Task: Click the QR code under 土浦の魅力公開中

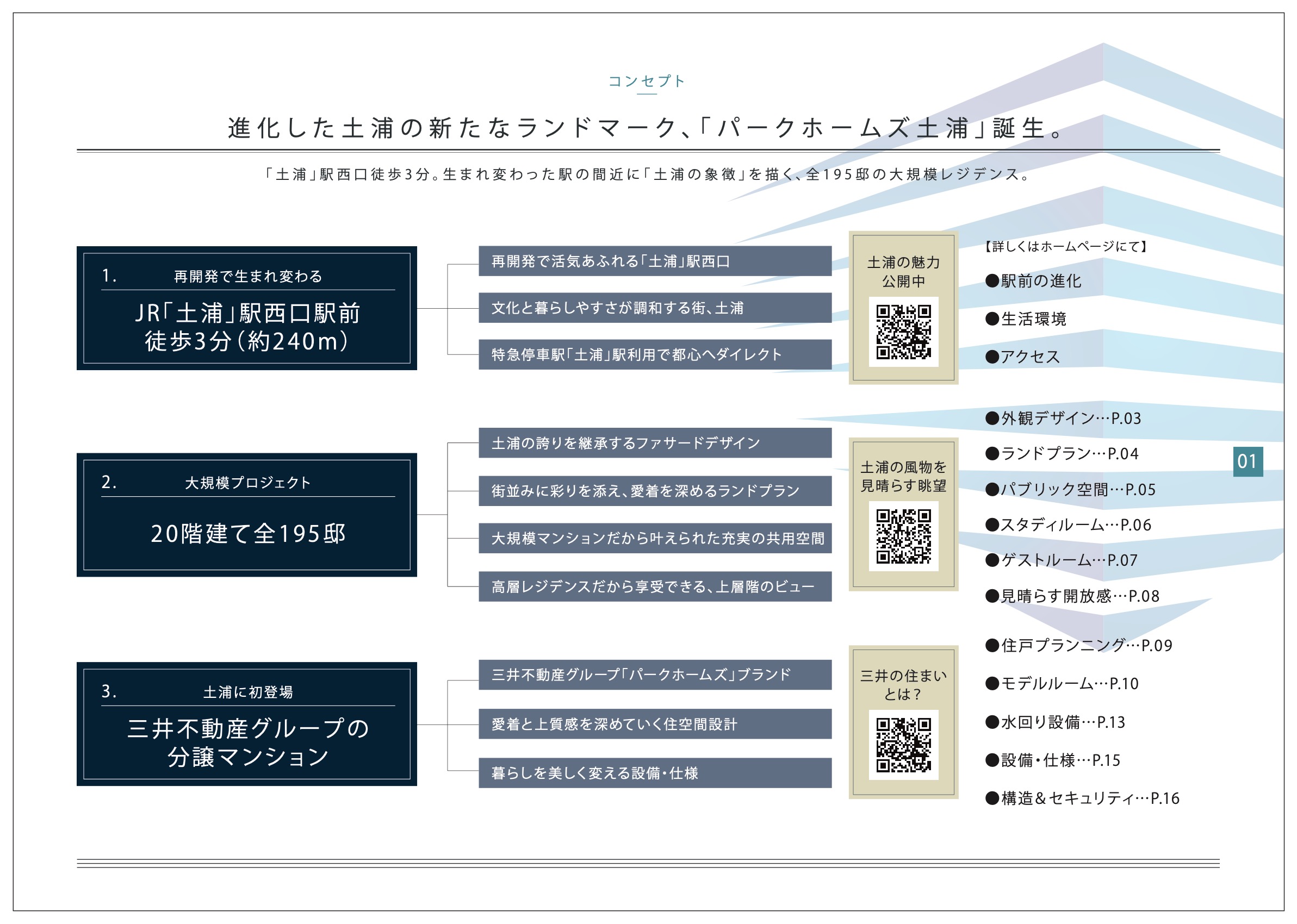Action: 903,332
